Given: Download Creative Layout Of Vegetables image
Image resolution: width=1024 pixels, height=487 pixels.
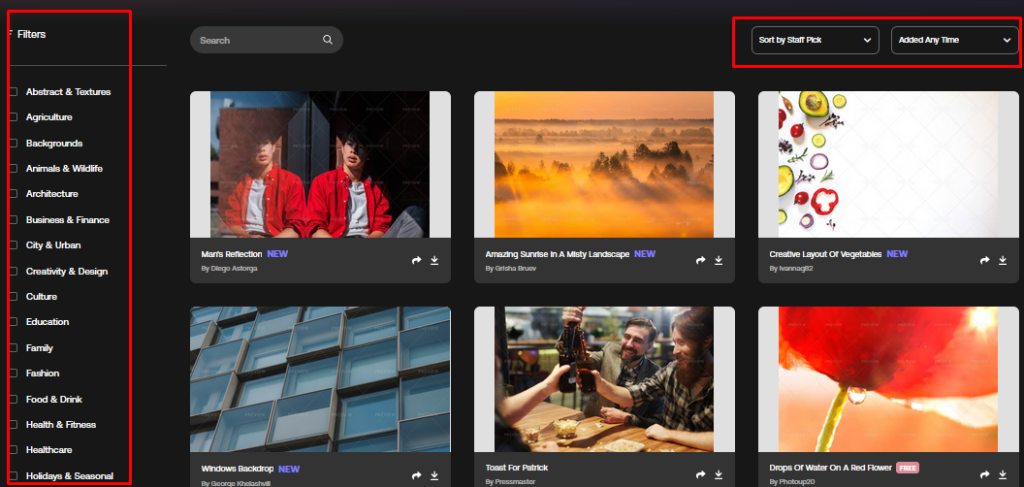Looking at the screenshot, I should click(1002, 260).
